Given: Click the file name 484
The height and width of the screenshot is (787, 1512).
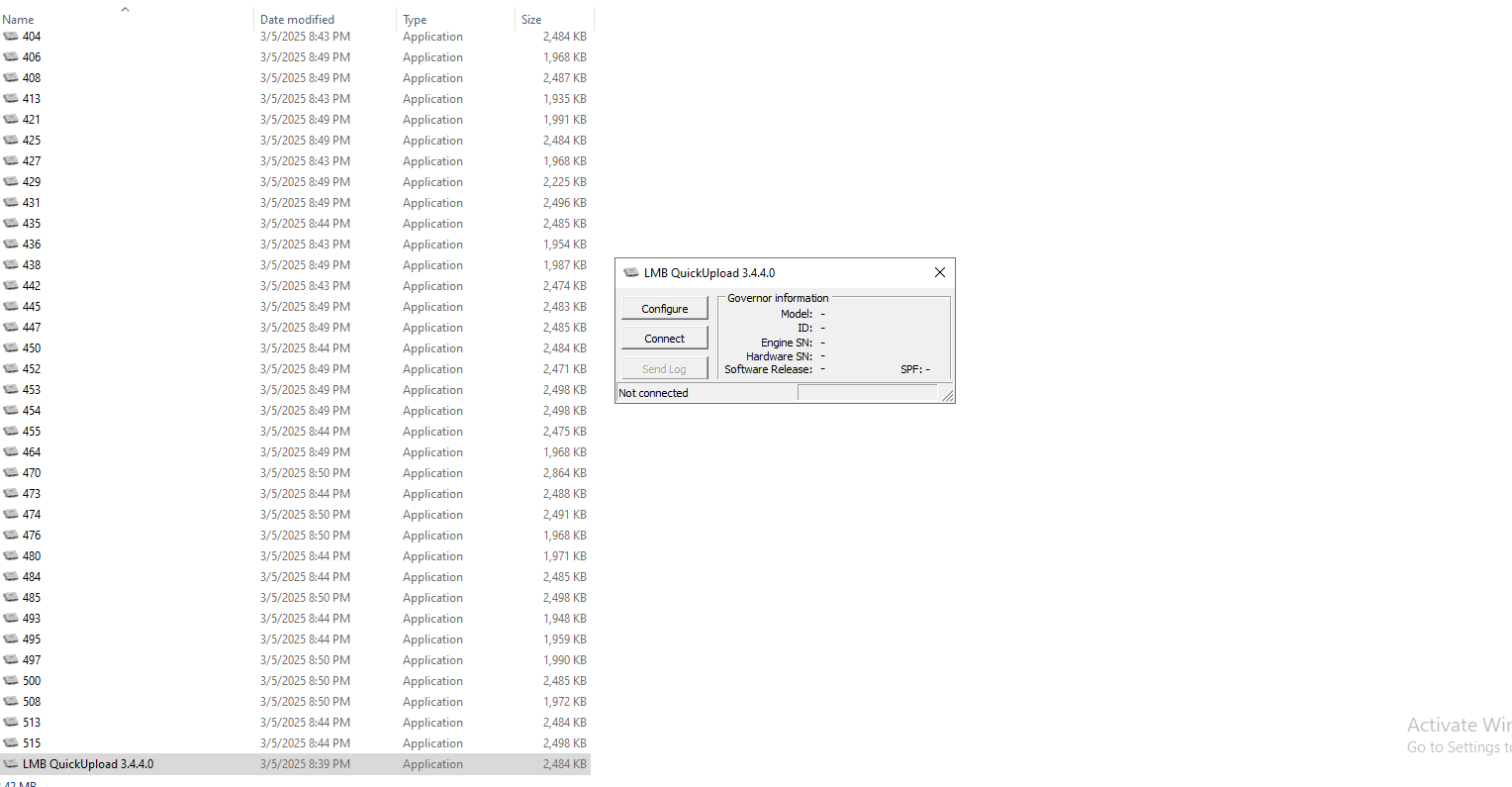Looking at the screenshot, I should click(x=32, y=577).
